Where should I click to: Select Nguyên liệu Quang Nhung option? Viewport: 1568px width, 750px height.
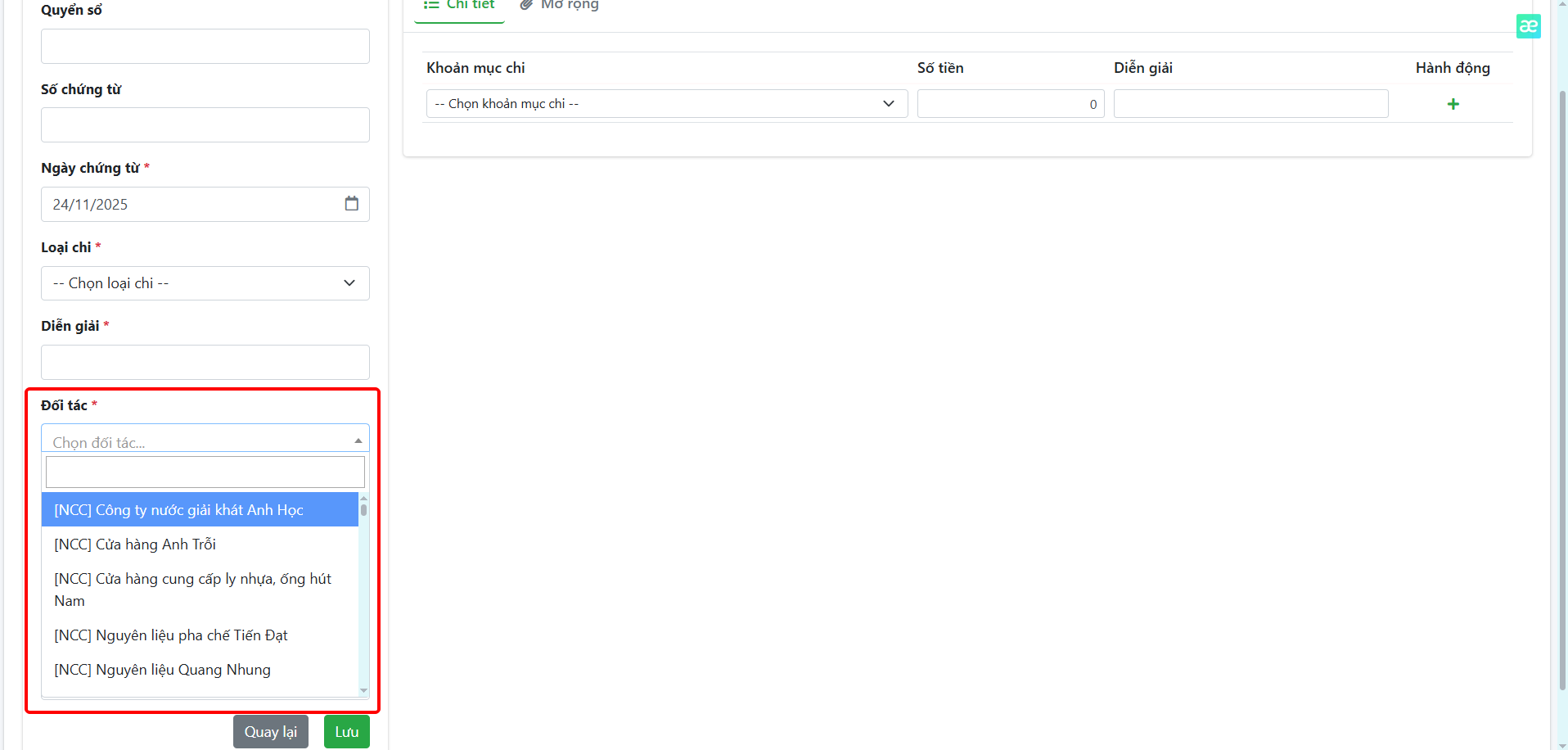coord(200,670)
